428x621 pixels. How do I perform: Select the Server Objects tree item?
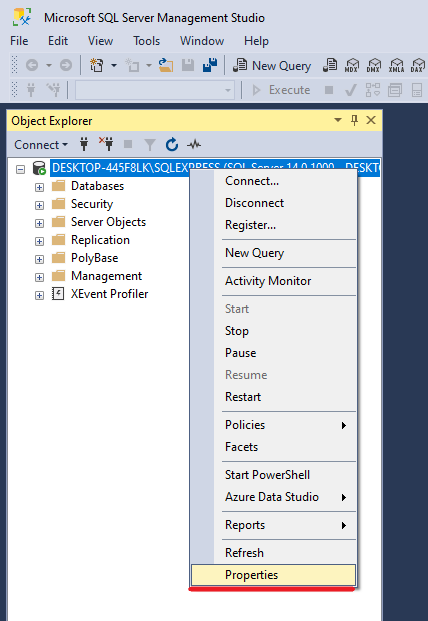[108, 222]
